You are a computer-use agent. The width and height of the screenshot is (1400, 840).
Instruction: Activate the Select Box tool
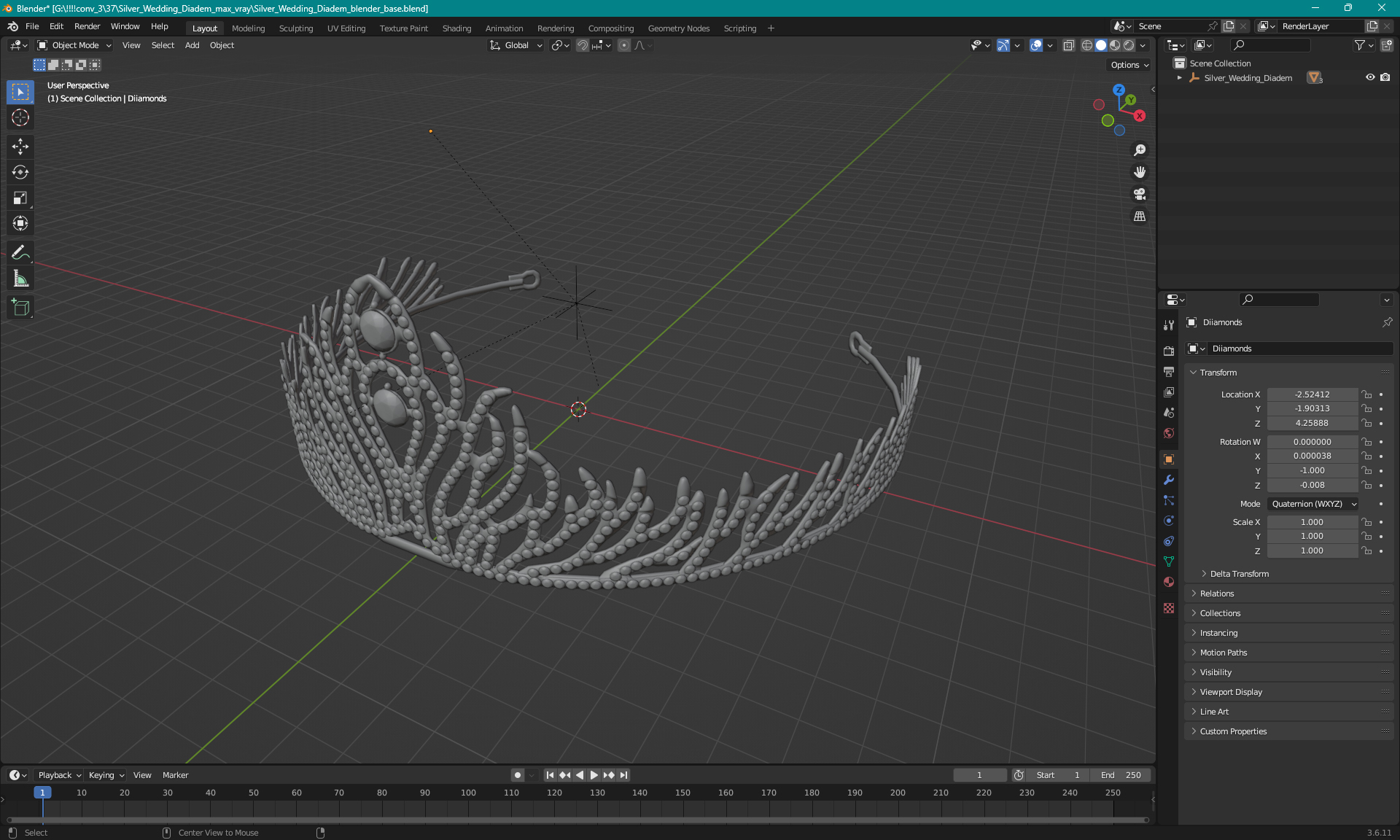[x=20, y=92]
